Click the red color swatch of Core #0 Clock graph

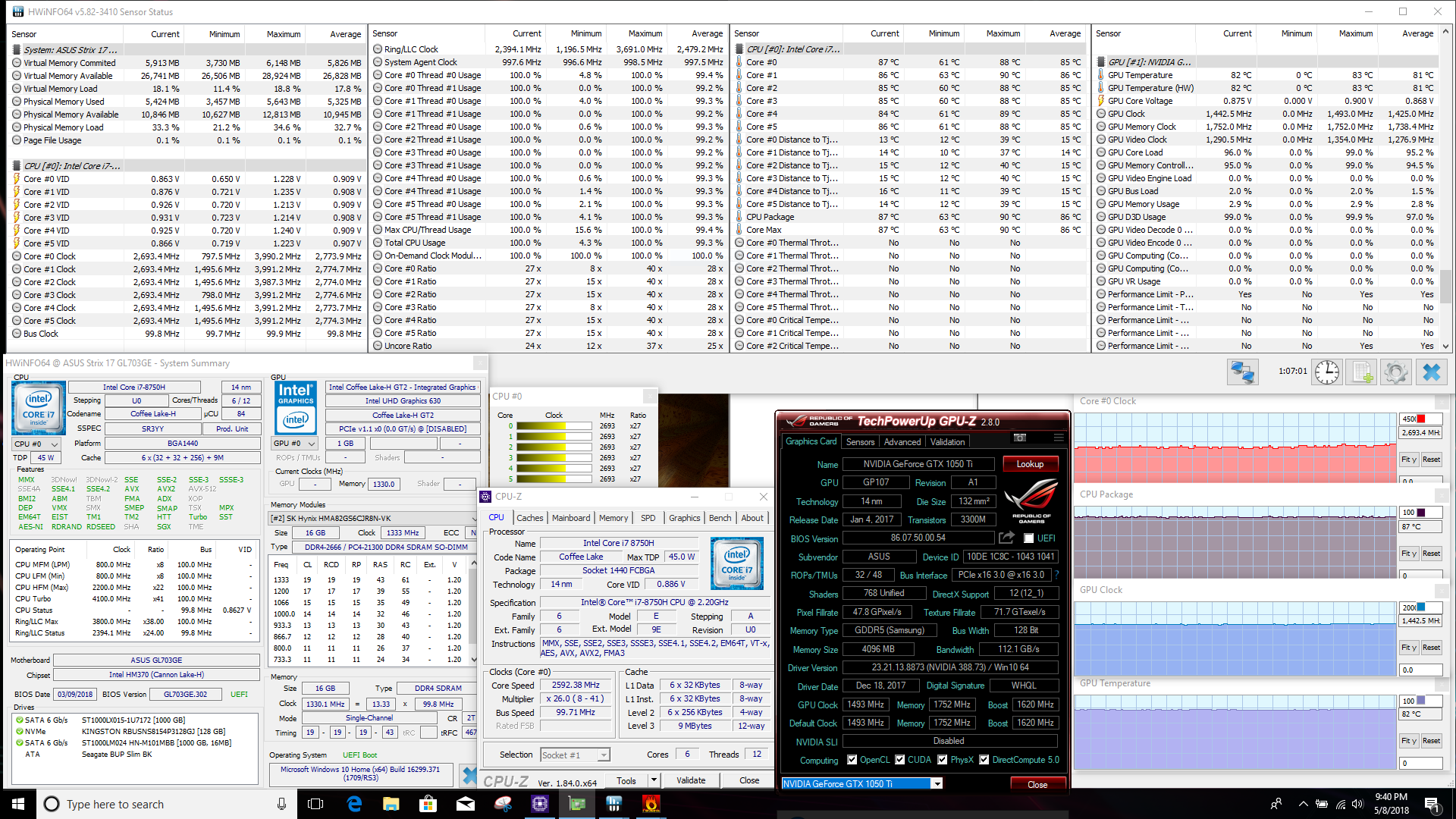[1420, 419]
